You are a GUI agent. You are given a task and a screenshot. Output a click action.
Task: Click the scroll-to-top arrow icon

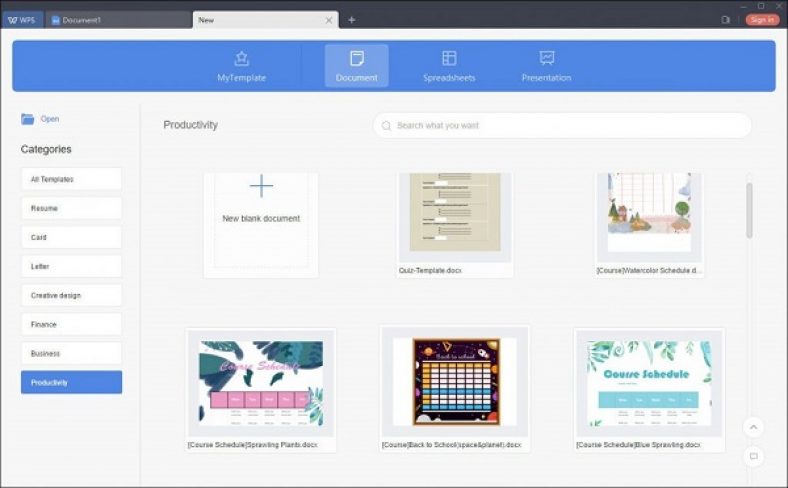(x=753, y=427)
